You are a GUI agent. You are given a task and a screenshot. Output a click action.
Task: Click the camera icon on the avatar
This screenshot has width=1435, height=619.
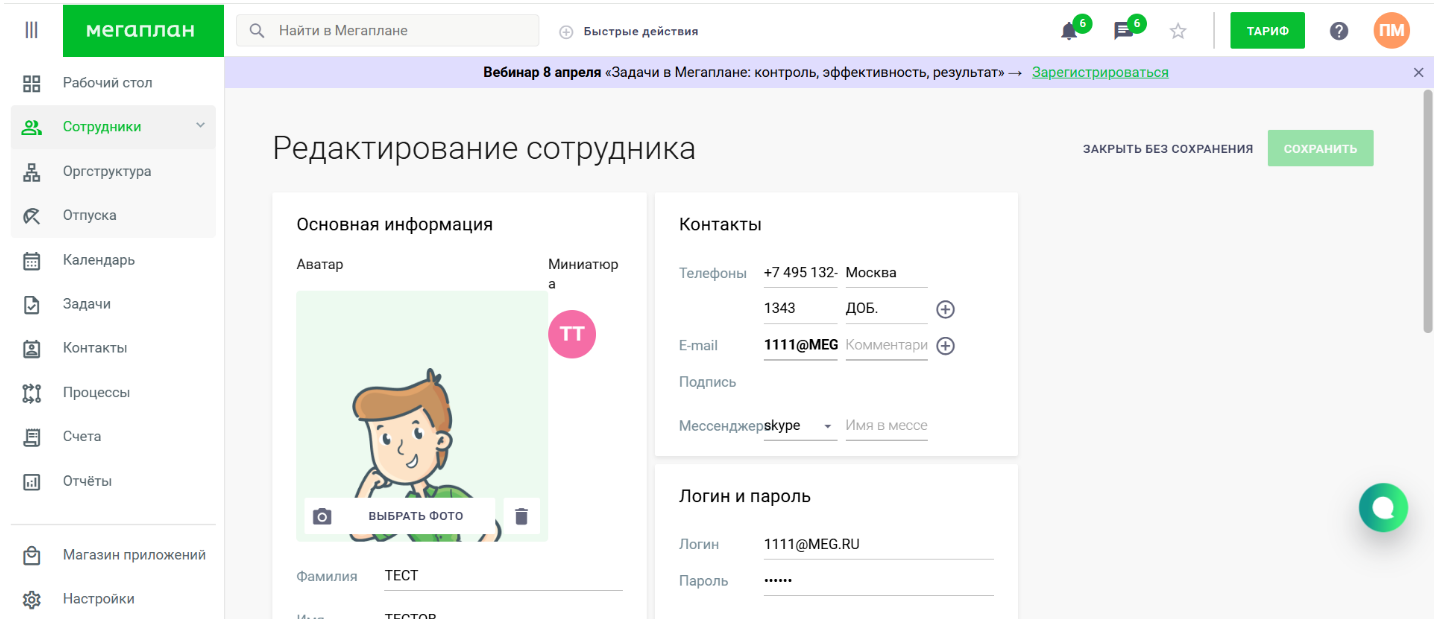[x=322, y=515]
